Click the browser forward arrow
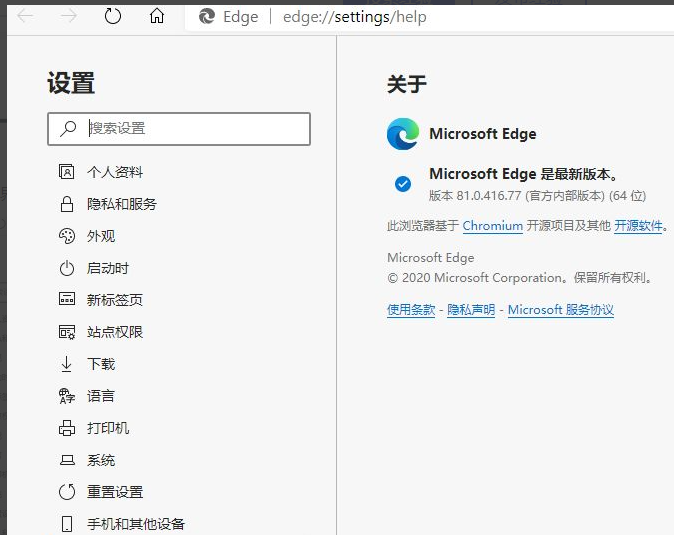 [69, 16]
